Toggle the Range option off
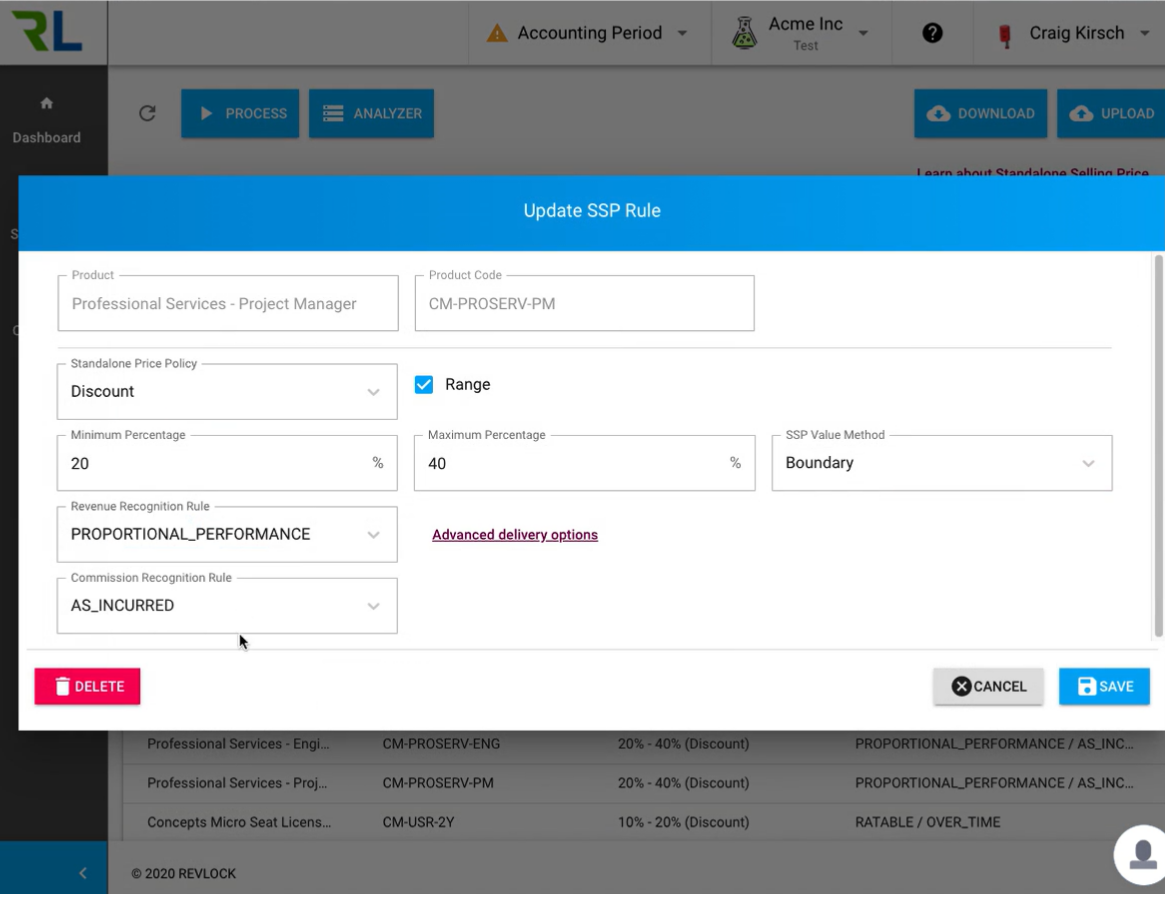The width and height of the screenshot is (1165, 903). [425, 383]
